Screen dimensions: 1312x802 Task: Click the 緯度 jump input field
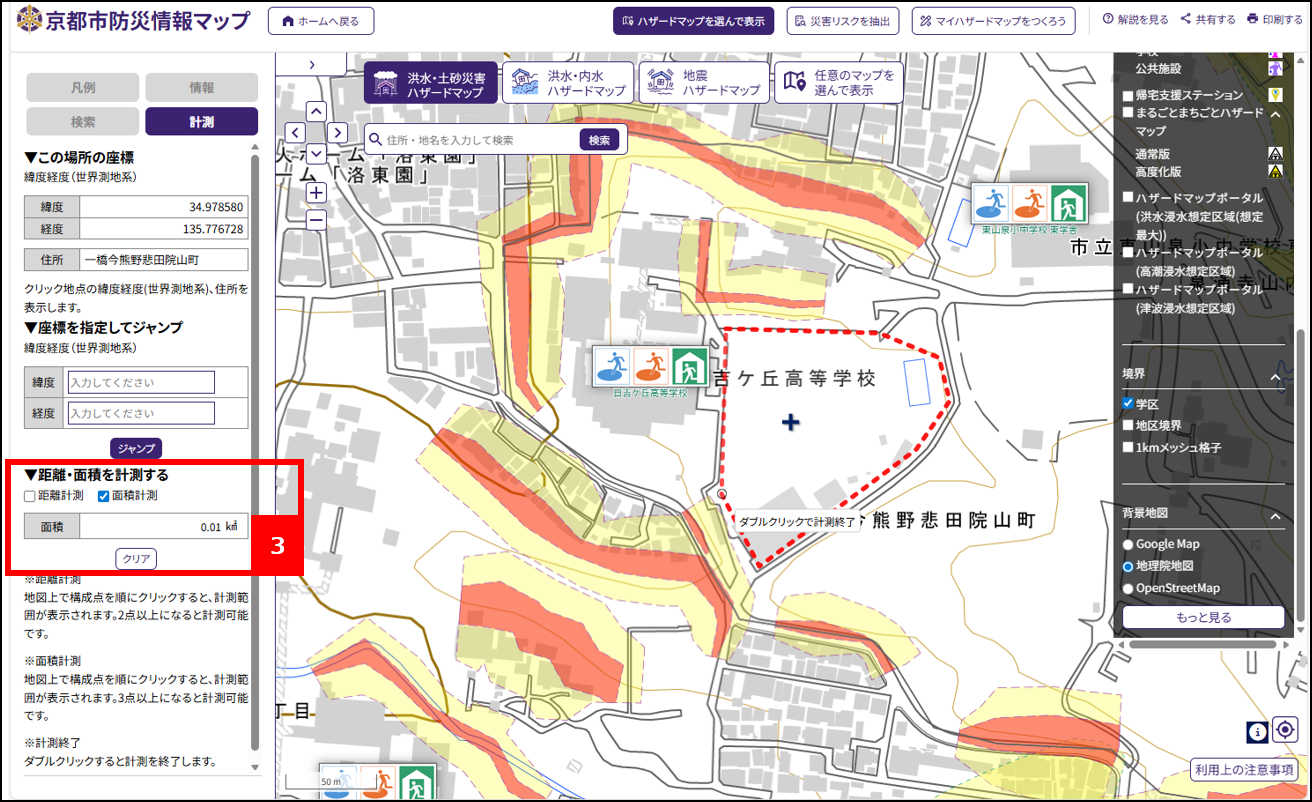pyautogui.click(x=141, y=382)
